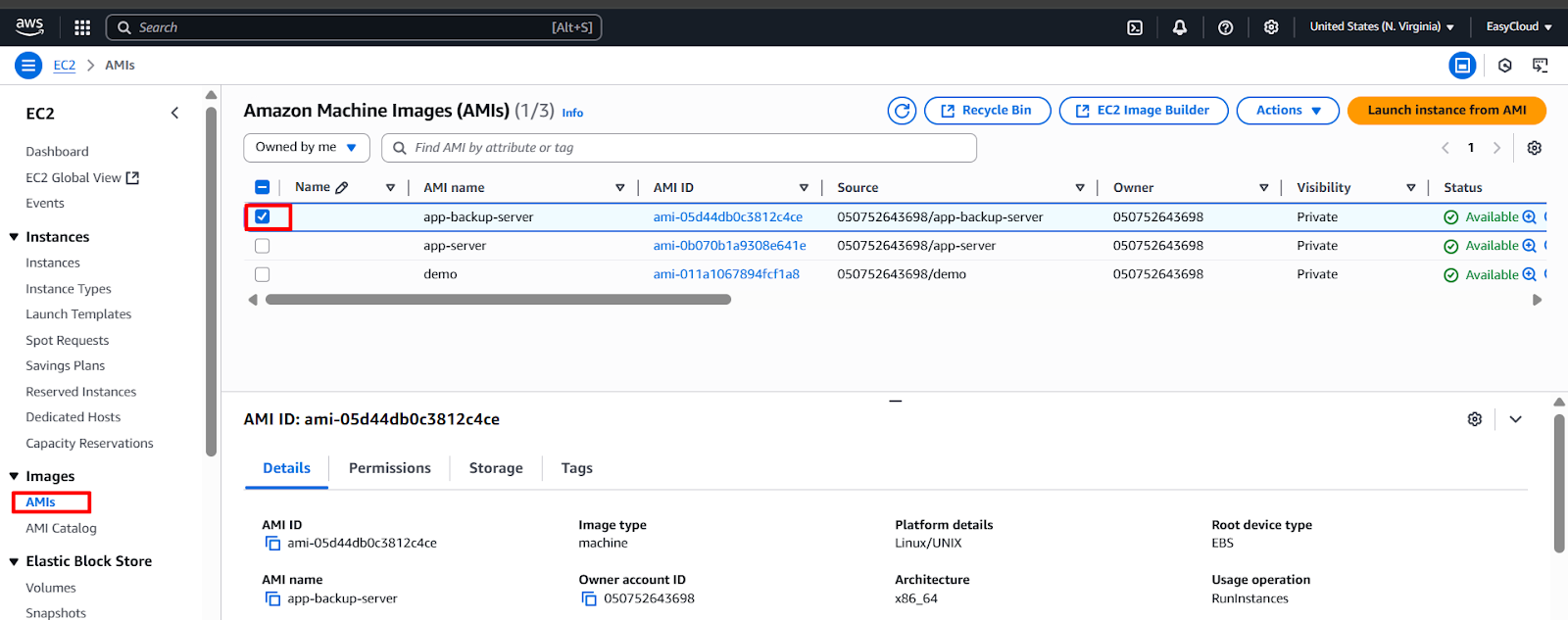Open the ami-0b070b1a9308e641e link

pyautogui.click(x=730, y=246)
